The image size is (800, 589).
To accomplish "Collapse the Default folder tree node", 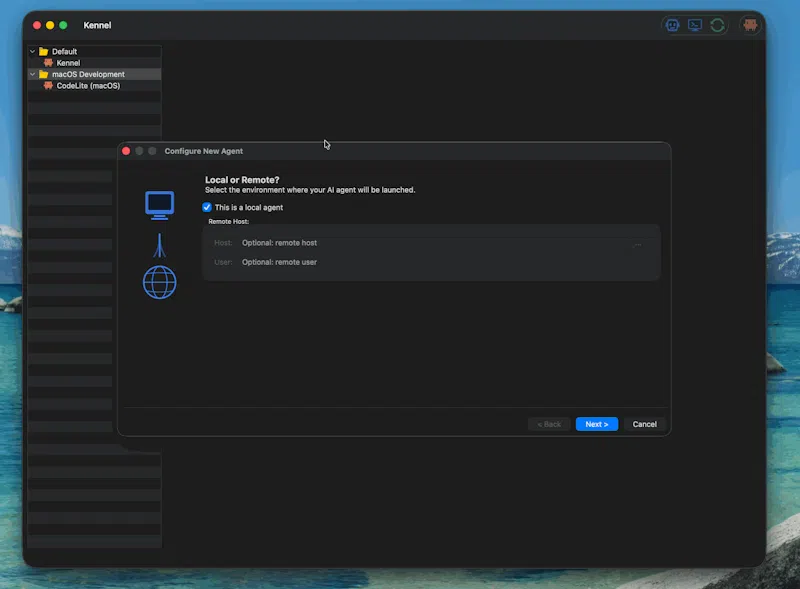I will click(33, 52).
